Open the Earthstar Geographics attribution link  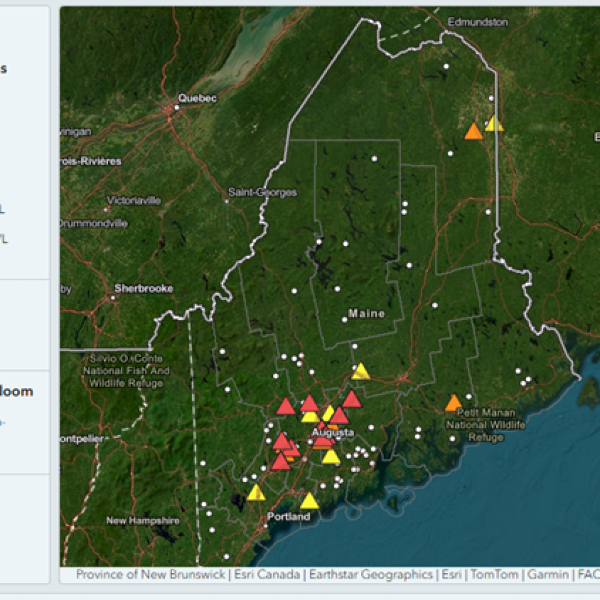click(371, 574)
